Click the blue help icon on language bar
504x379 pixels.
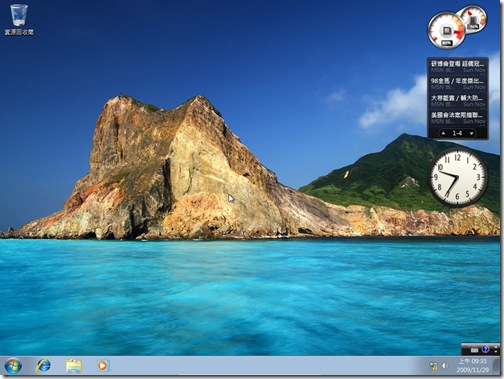(x=485, y=349)
